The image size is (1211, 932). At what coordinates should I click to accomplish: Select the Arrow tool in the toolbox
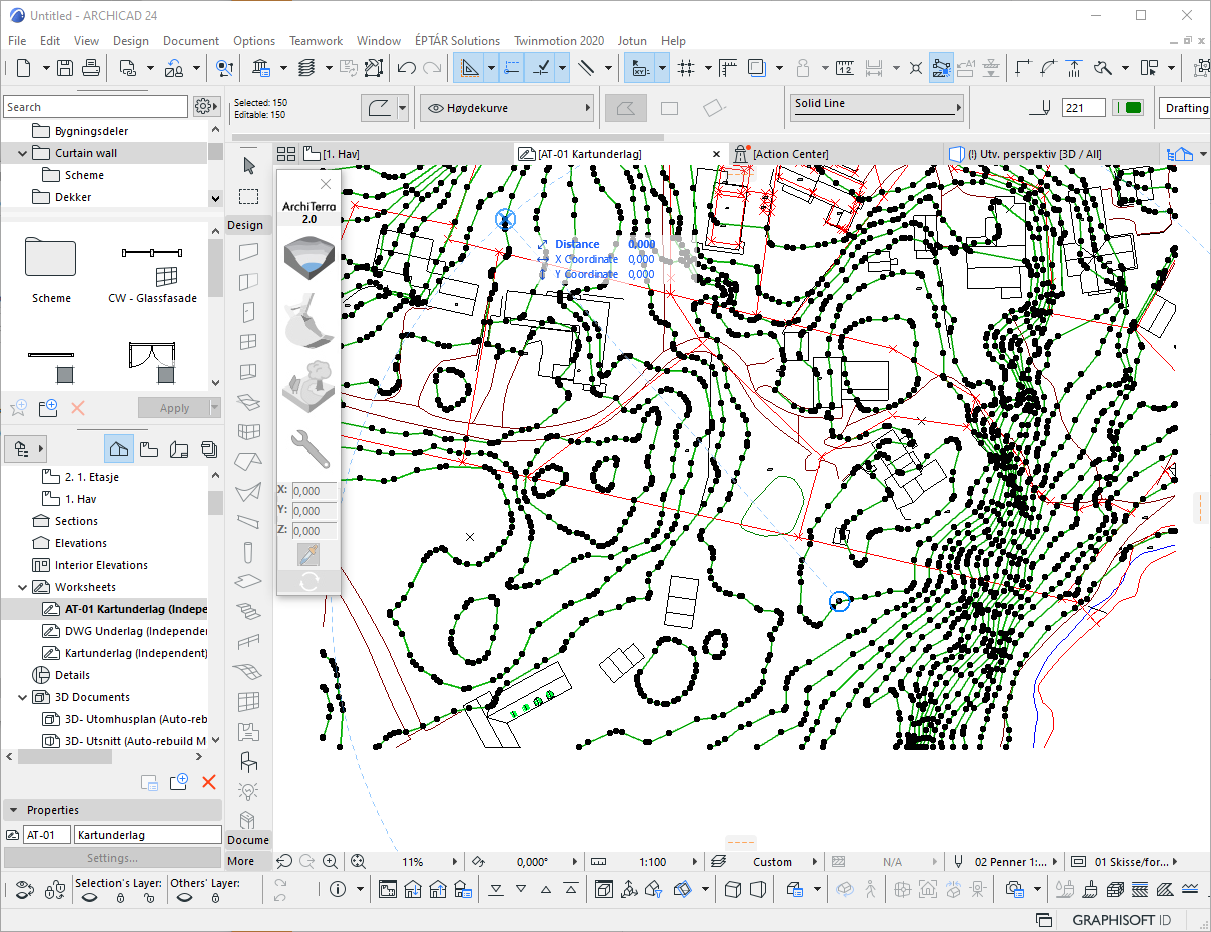tap(249, 166)
